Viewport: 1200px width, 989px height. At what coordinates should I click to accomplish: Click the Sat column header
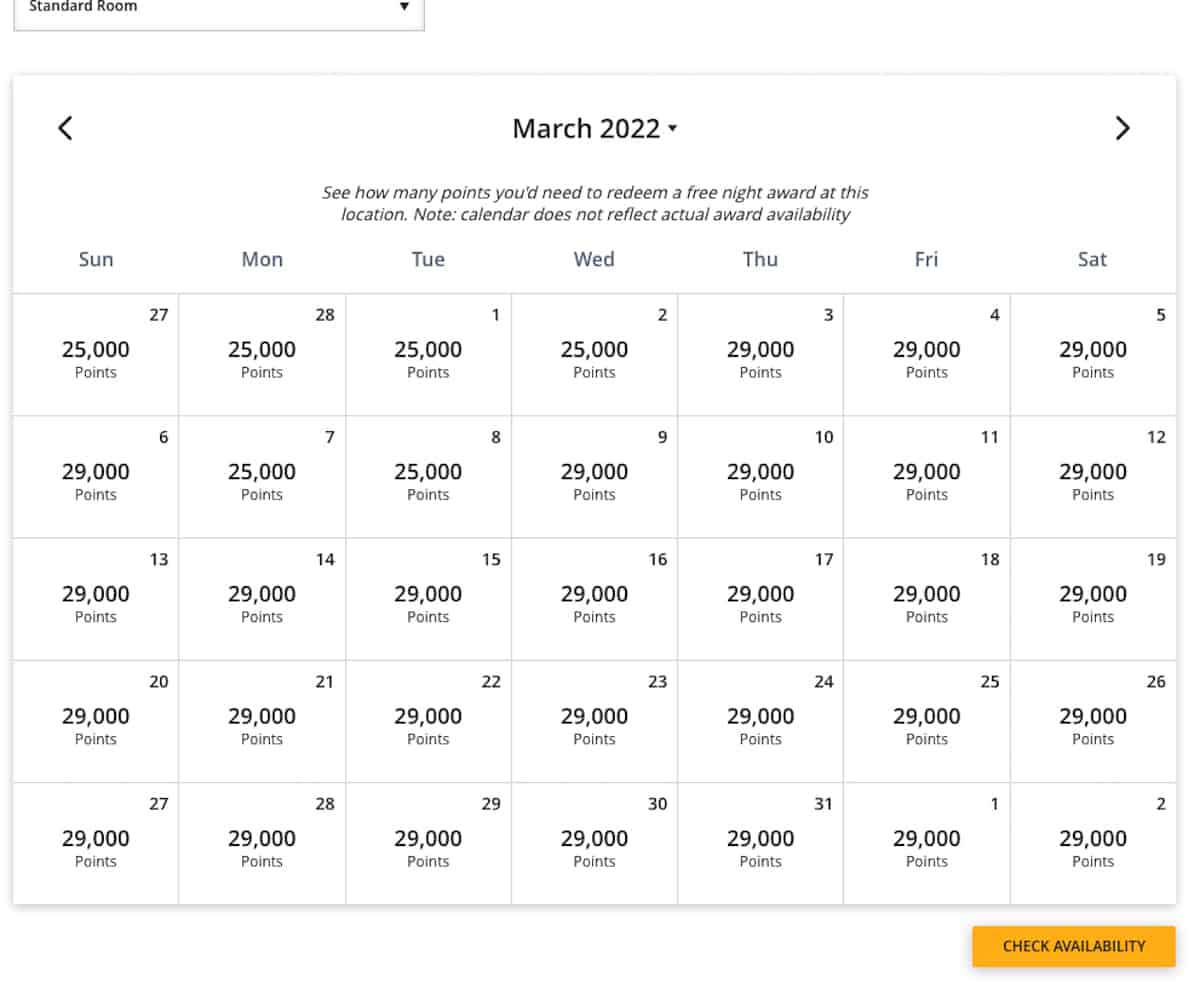pyautogui.click(x=1093, y=259)
